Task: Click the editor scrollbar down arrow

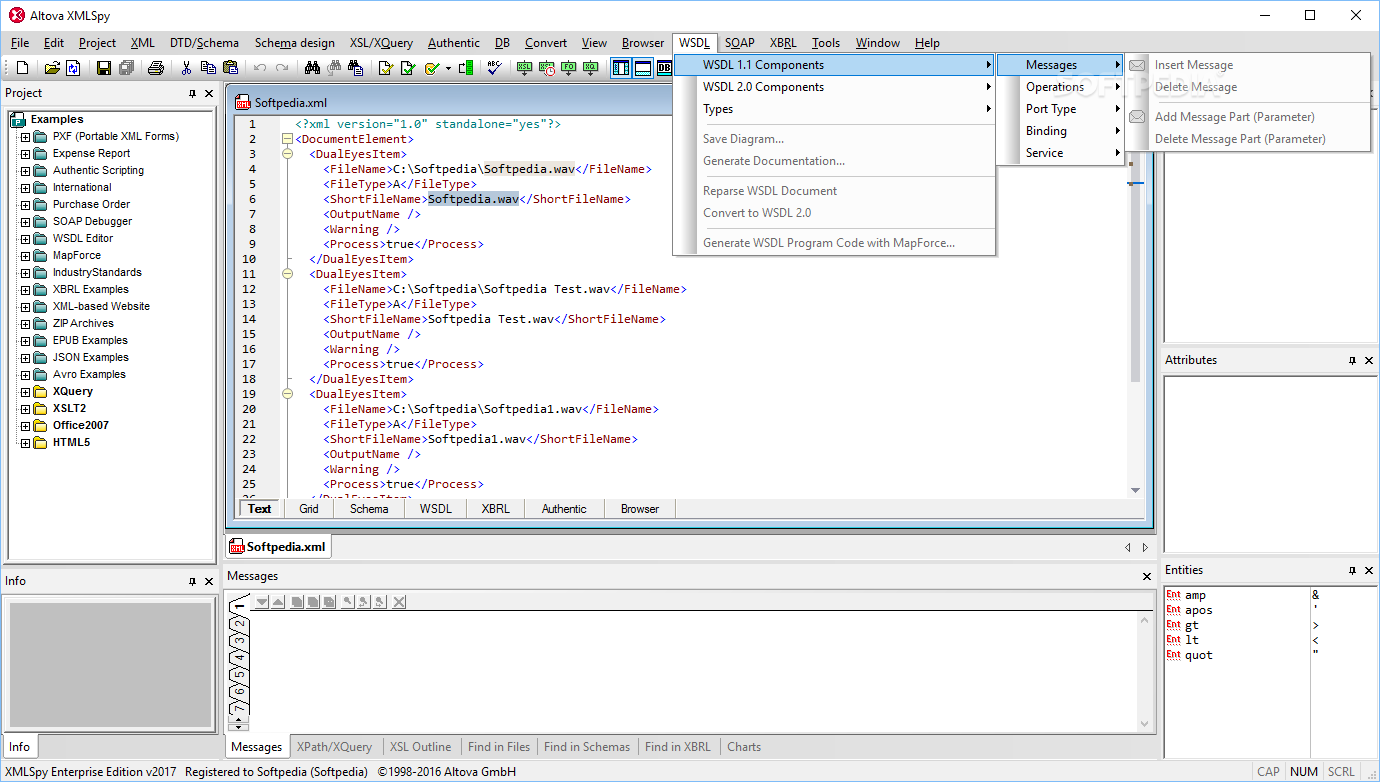Action: pyautogui.click(x=1135, y=490)
